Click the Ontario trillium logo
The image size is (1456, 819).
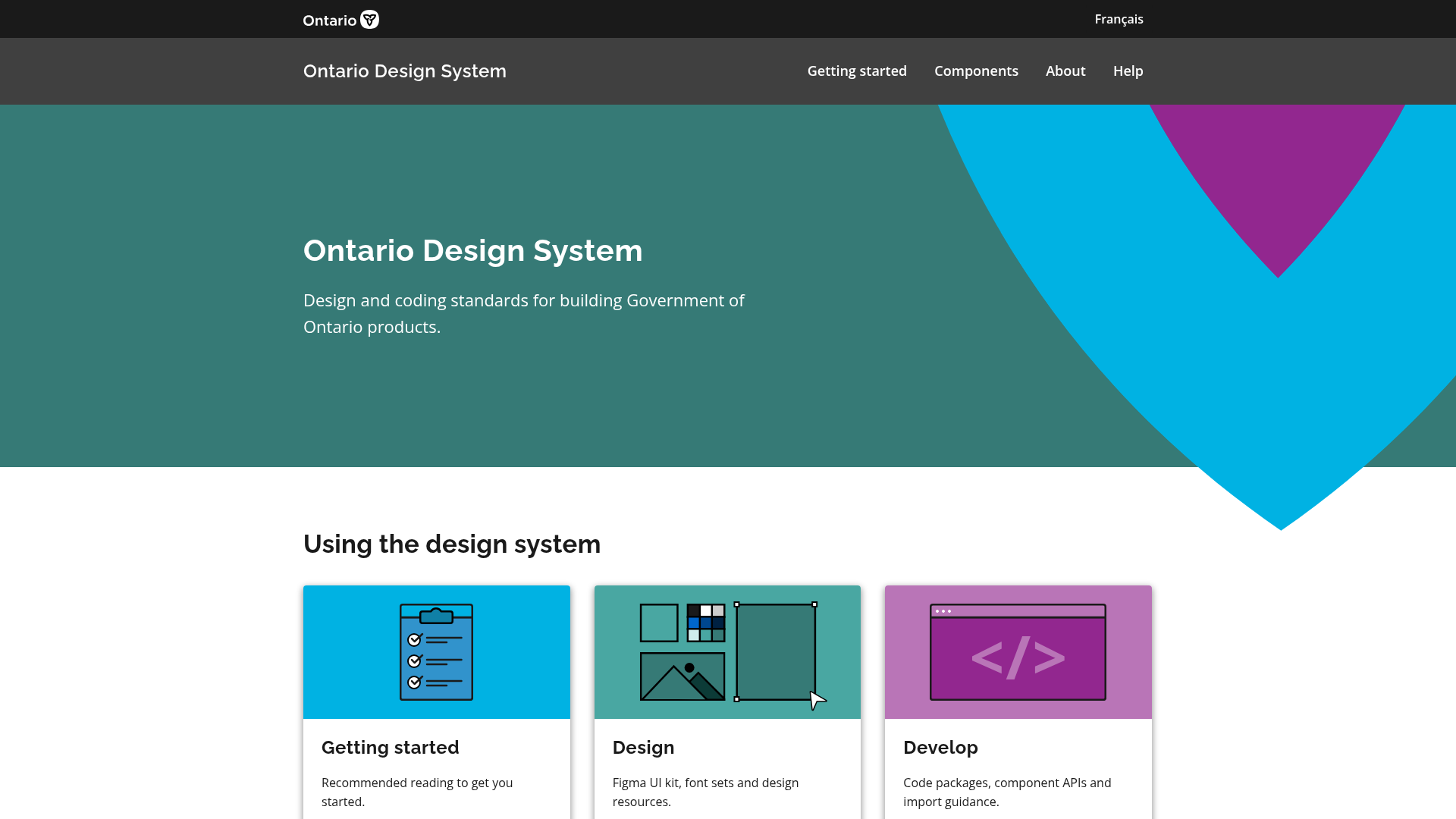(x=340, y=20)
